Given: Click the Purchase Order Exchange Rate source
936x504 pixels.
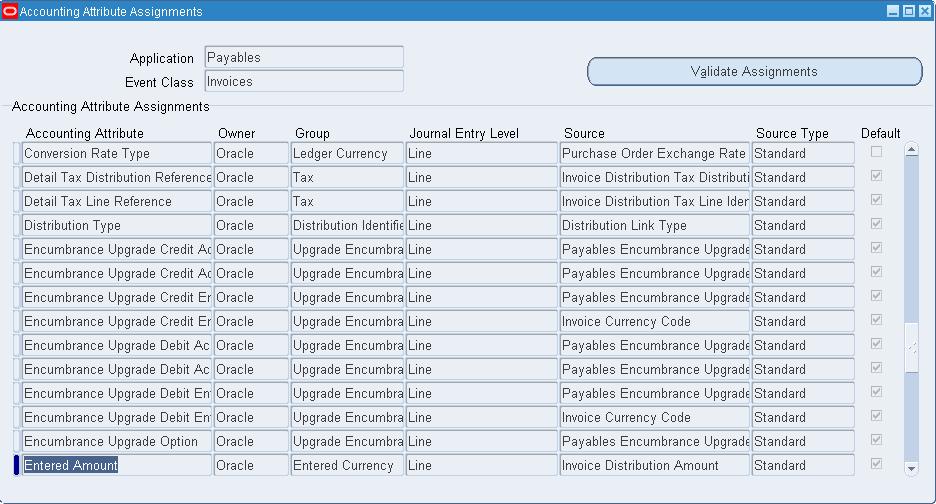Looking at the screenshot, I should pyautogui.click(x=654, y=153).
